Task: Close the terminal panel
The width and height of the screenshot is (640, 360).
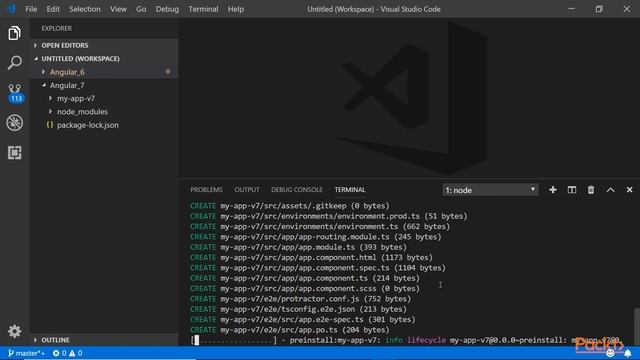Action: point(629,190)
